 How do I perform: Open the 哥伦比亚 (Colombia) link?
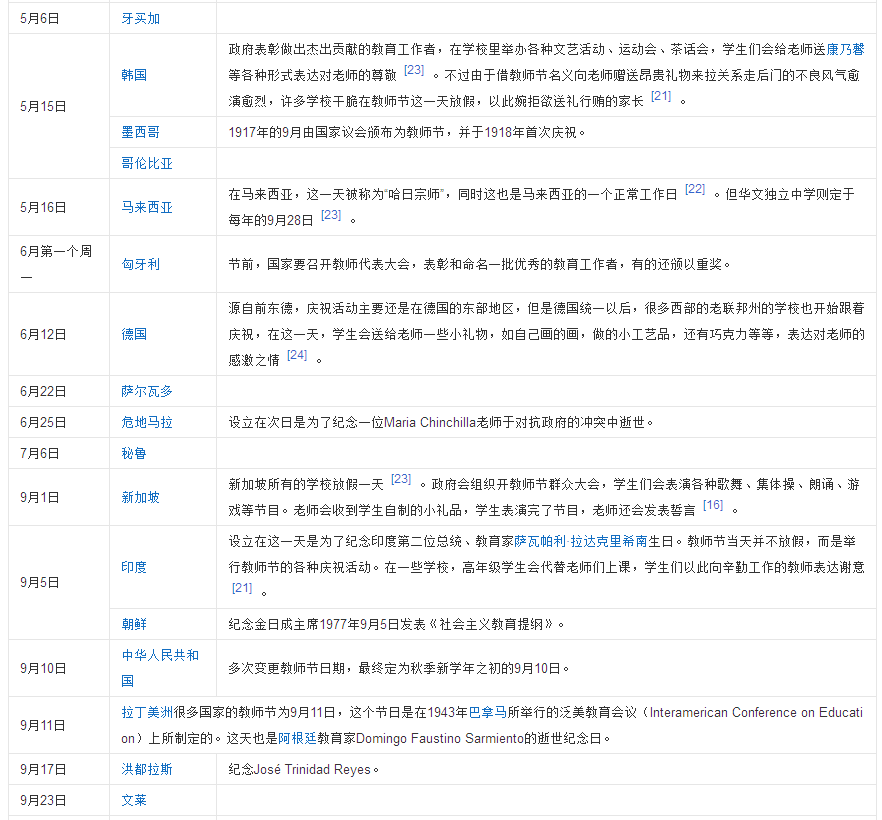click(147, 162)
